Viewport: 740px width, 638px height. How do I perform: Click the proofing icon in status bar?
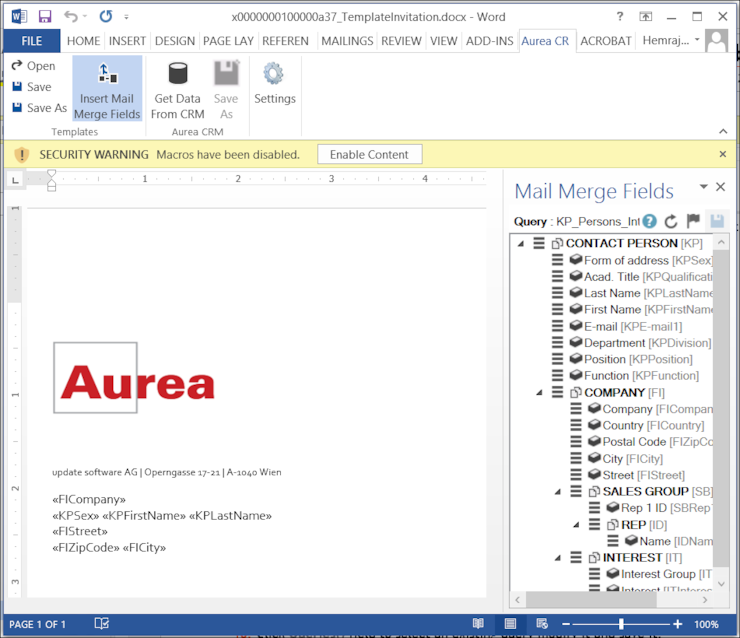(x=101, y=624)
